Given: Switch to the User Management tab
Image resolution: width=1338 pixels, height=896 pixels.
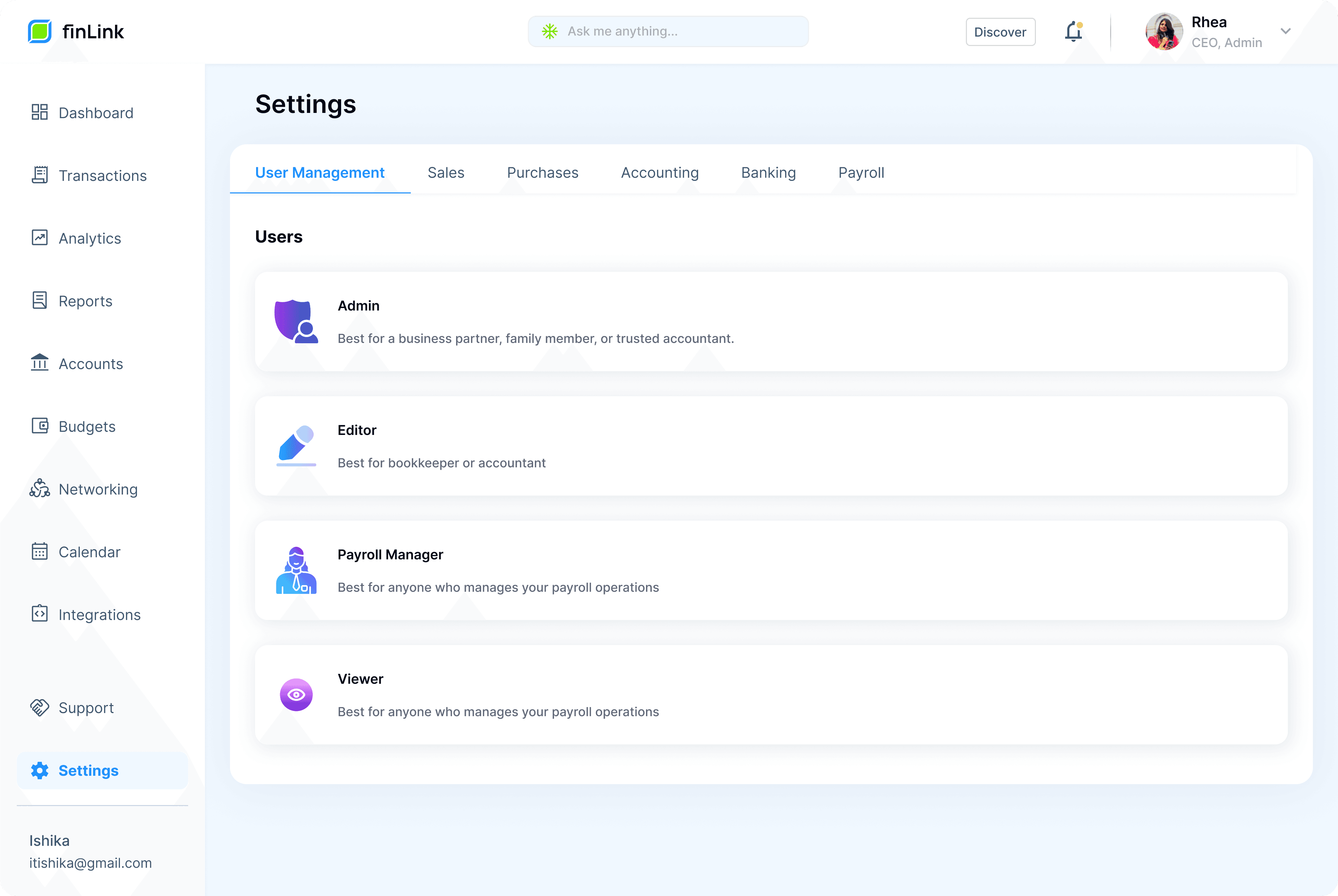Looking at the screenshot, I should point(320,173).
